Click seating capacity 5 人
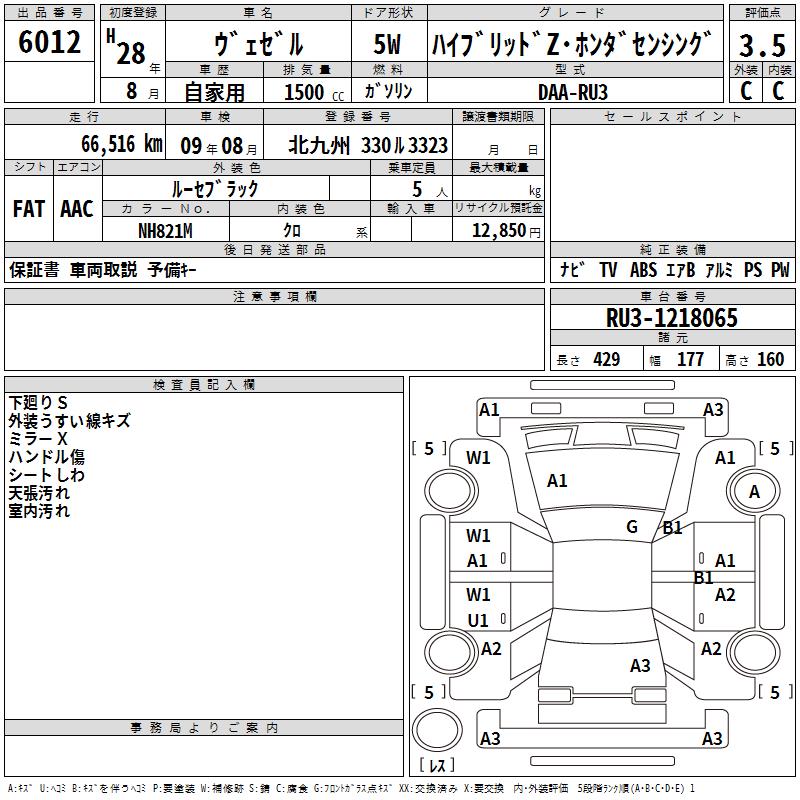Image resolution: width=800 pixels, height=800 pixels. (x=429, y=190)
